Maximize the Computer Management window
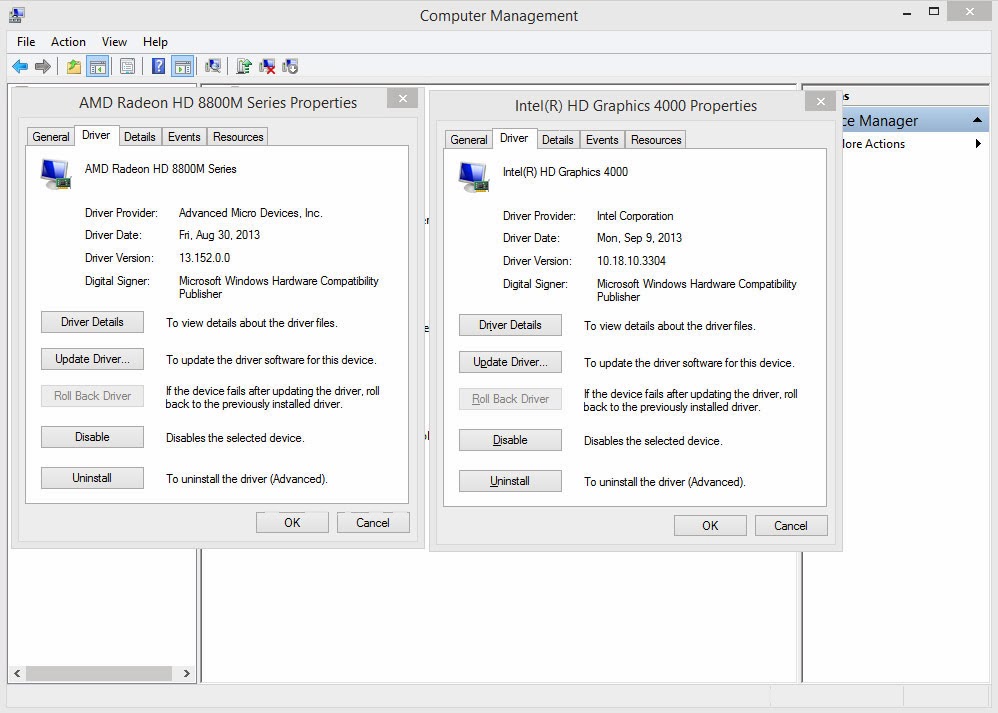998x713 pixels. 934,11
